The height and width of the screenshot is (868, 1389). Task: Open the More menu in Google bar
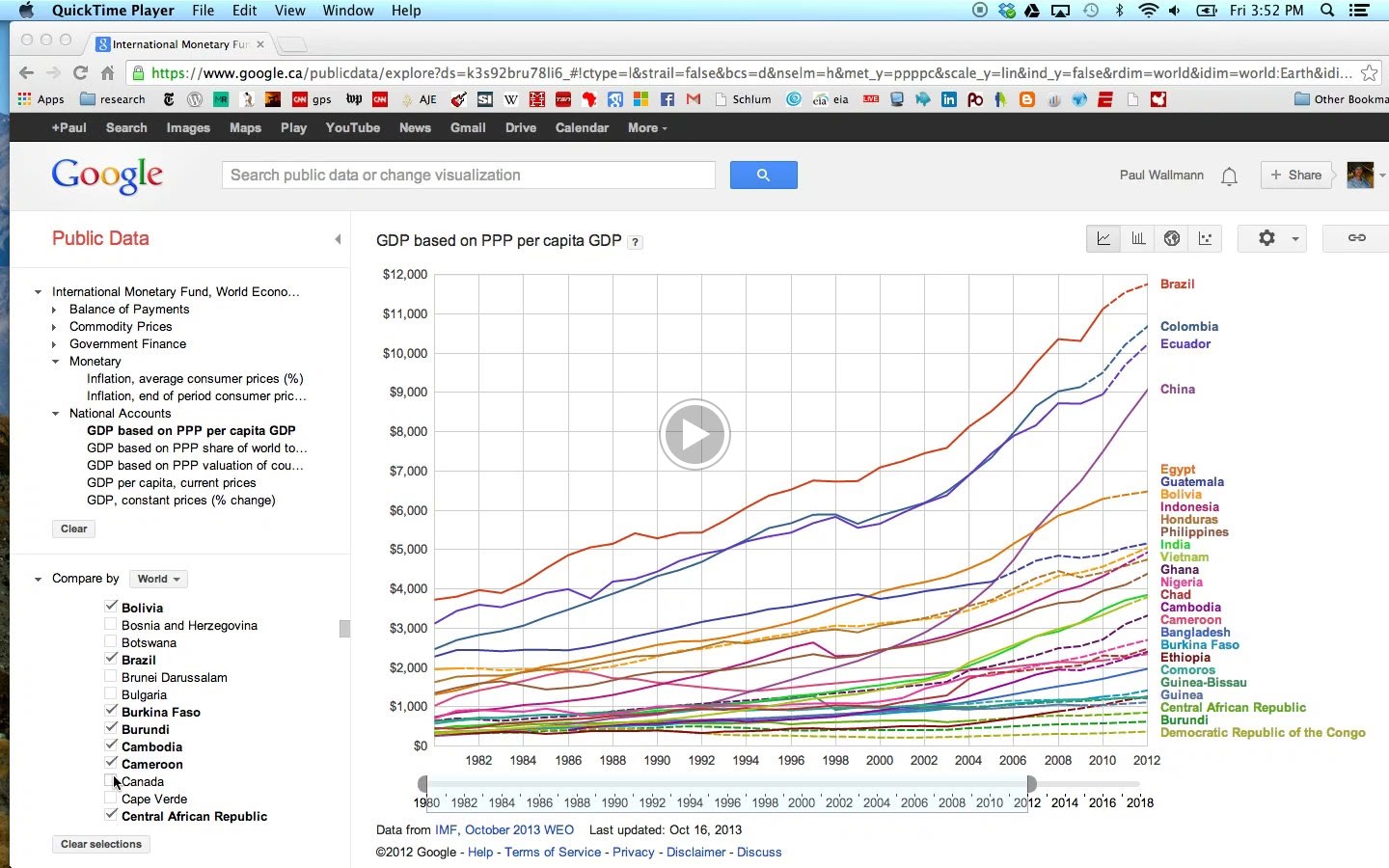646,127
